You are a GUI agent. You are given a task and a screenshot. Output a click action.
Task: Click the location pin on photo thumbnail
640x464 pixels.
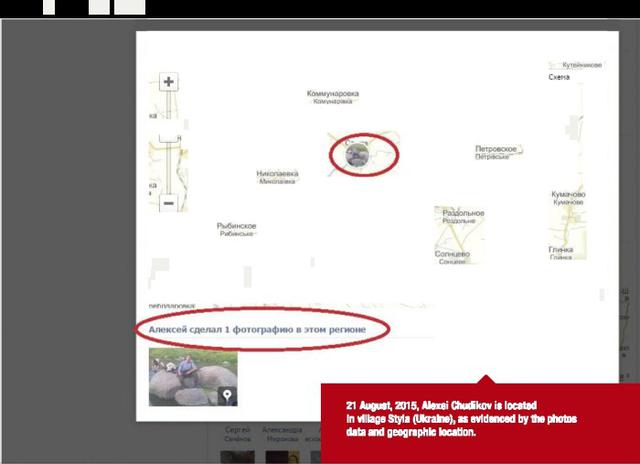pos(229,396)
